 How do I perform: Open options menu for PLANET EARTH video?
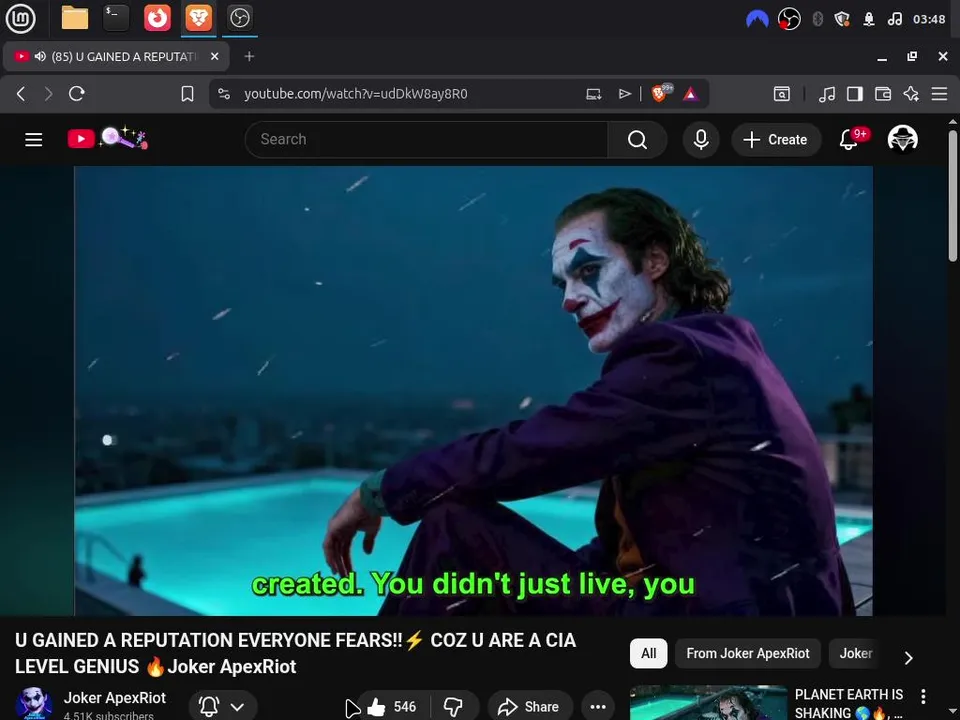pos(923,696)
